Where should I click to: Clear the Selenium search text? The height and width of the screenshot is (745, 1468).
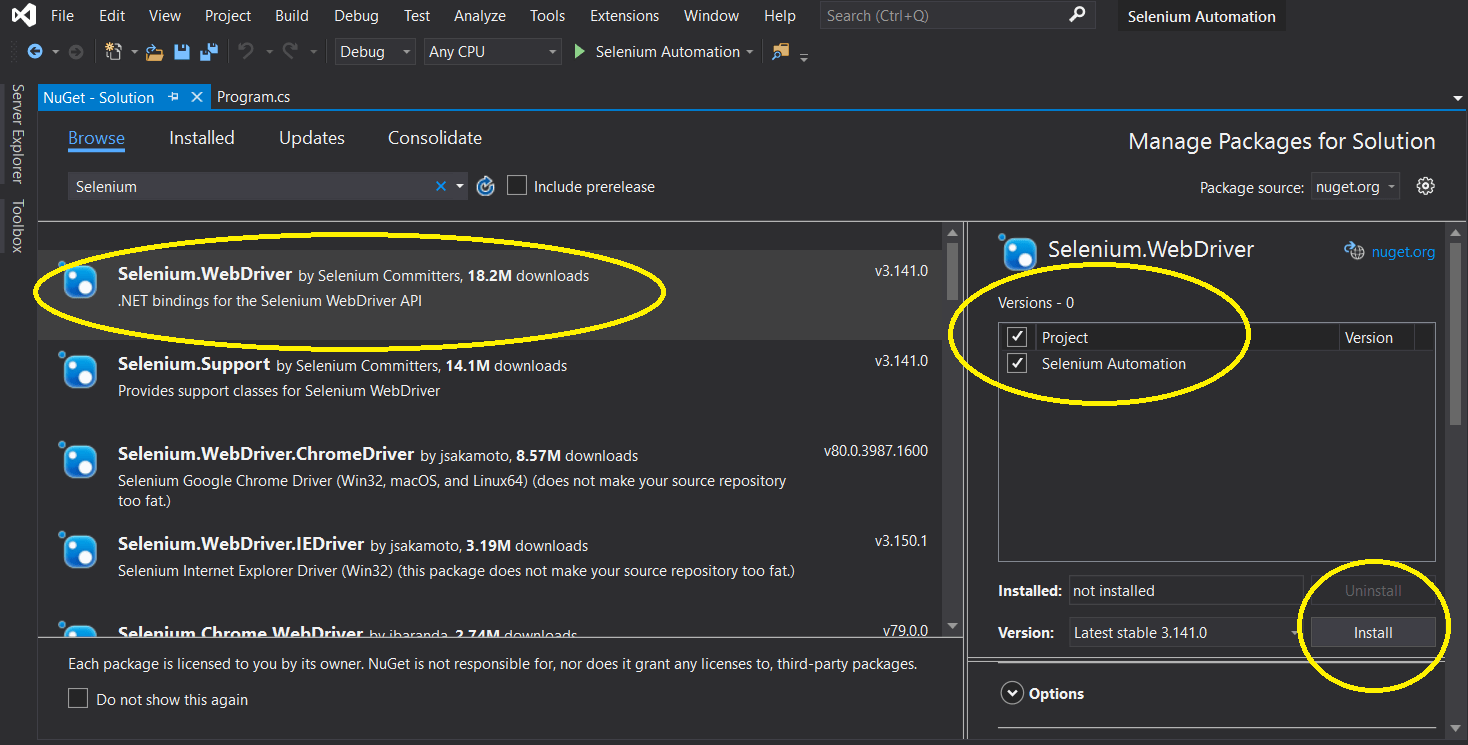[441, 186]
